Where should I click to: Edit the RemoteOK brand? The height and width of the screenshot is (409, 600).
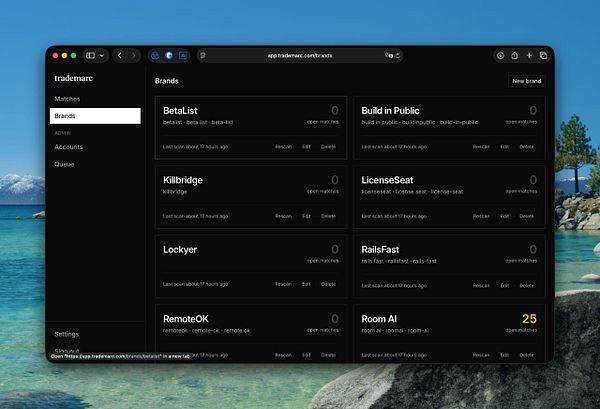tap(306, 355)
